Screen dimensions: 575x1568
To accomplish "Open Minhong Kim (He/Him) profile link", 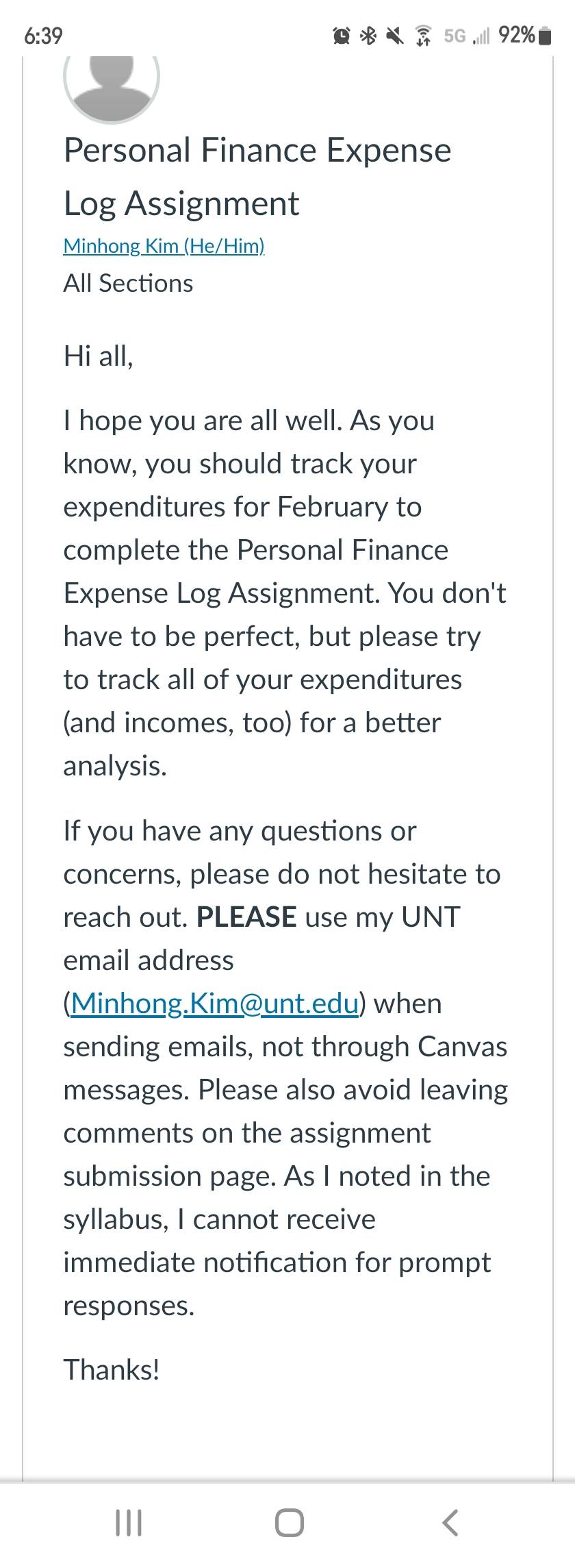I will (x=164, y=246).
